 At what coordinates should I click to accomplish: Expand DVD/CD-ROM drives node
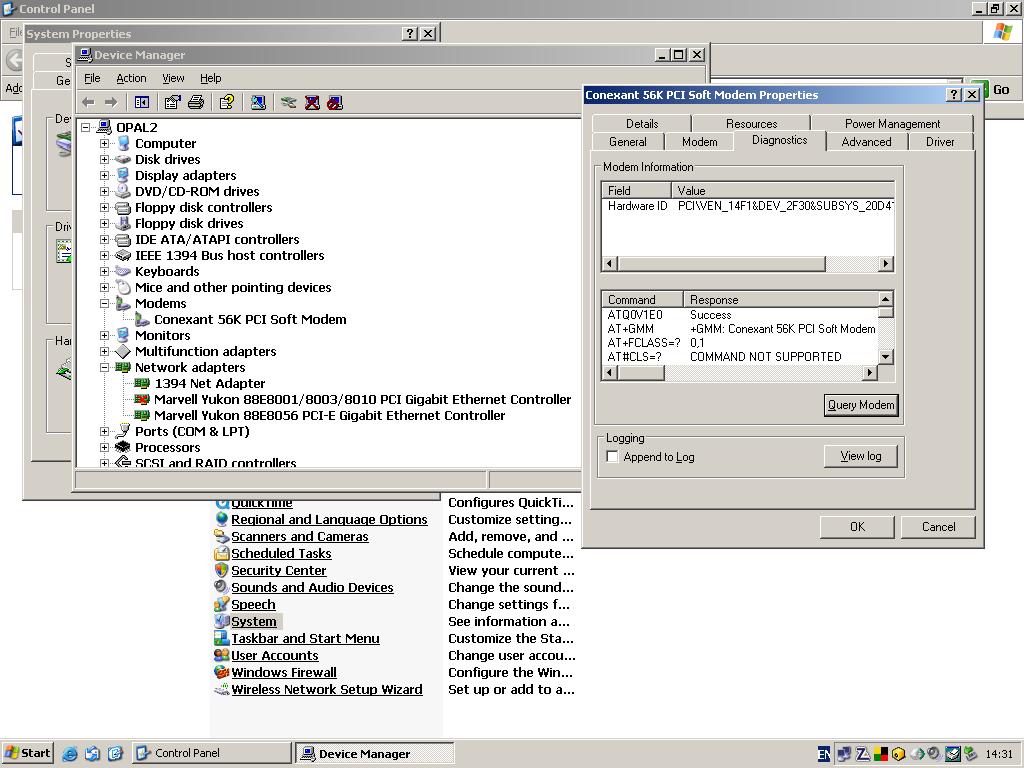tap(104, 191)
